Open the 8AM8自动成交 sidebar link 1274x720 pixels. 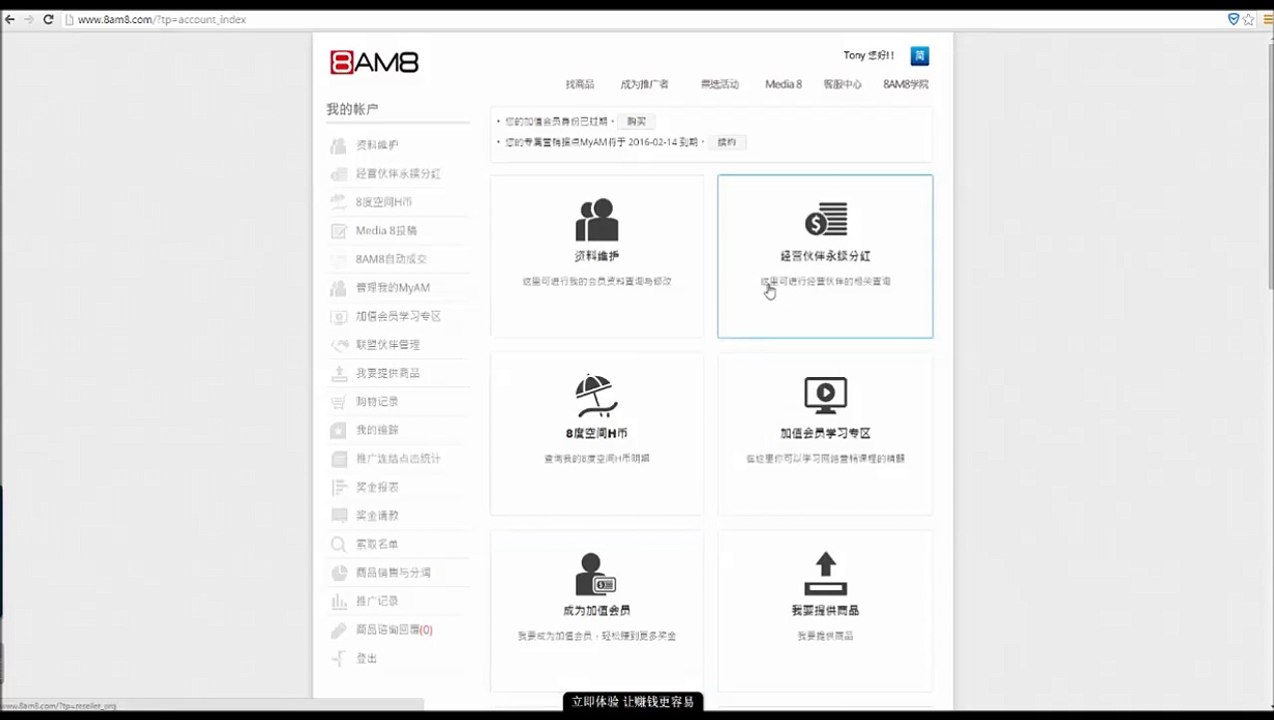392,259
